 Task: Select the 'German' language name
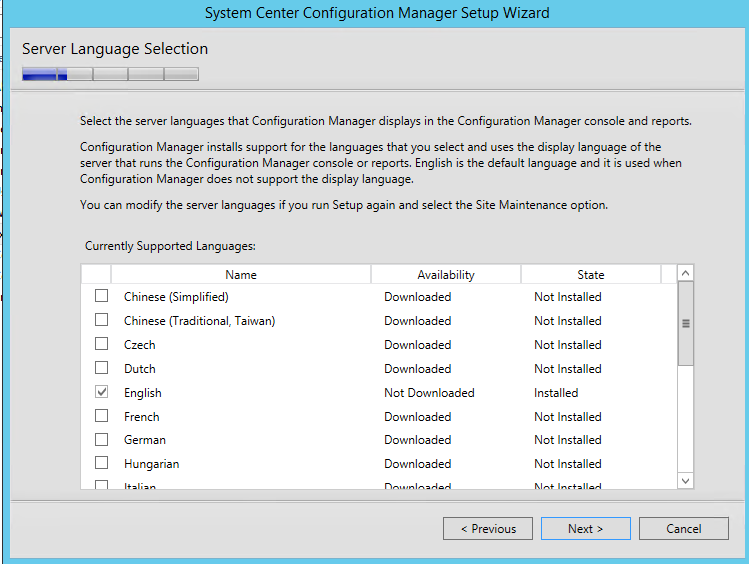[145, 440]
